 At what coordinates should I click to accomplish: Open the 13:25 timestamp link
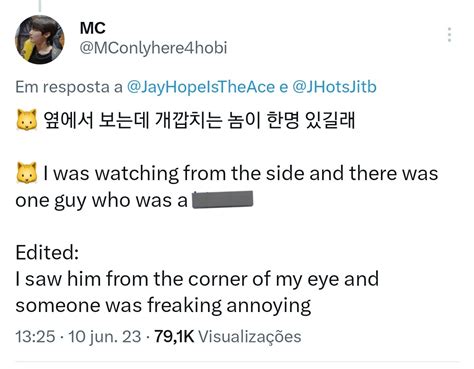click(x=35, y=336)
